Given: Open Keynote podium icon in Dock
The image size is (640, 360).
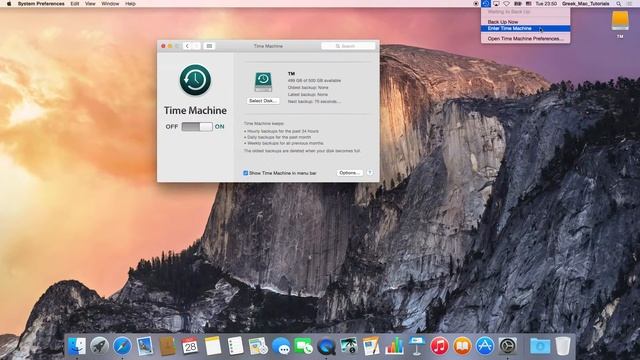Looking at the screenshot, I should pos(417,346).
